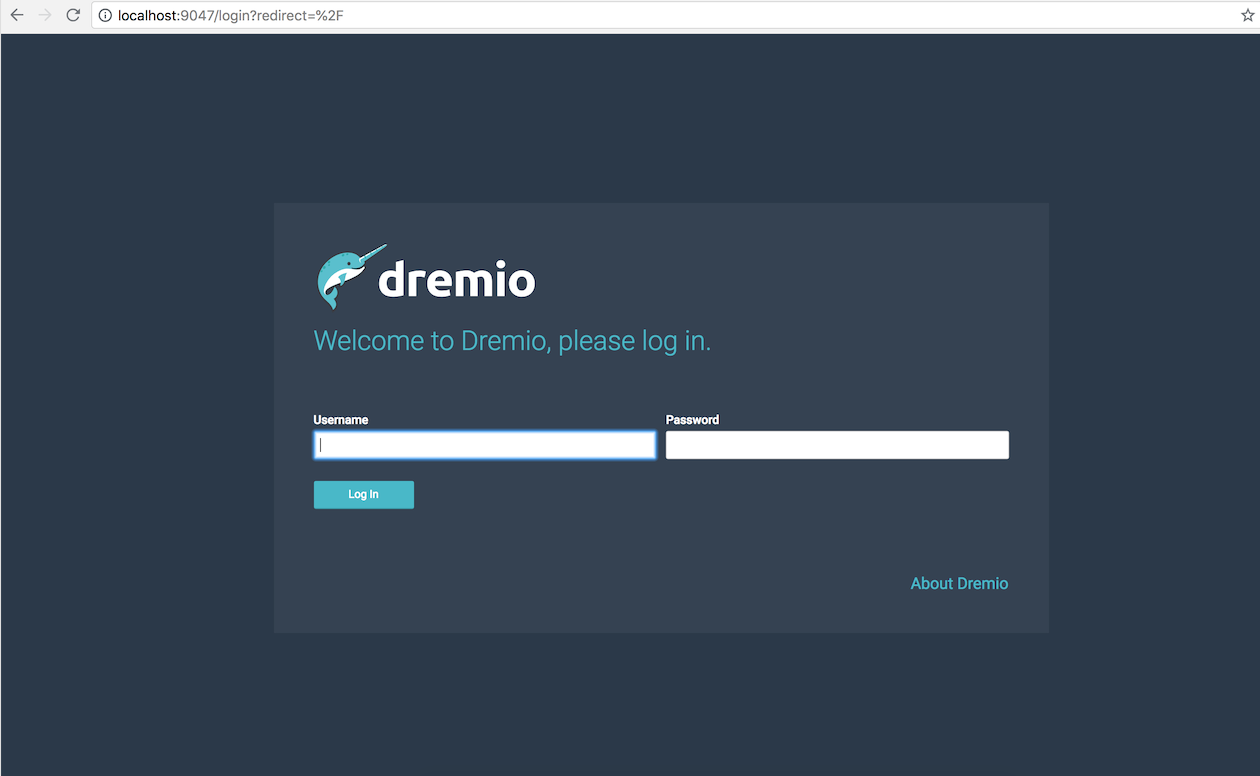Viewport: 1260px width, 776px height.
Task: Bookmark this page with star icon
Action: click(x=1247, y=16)
